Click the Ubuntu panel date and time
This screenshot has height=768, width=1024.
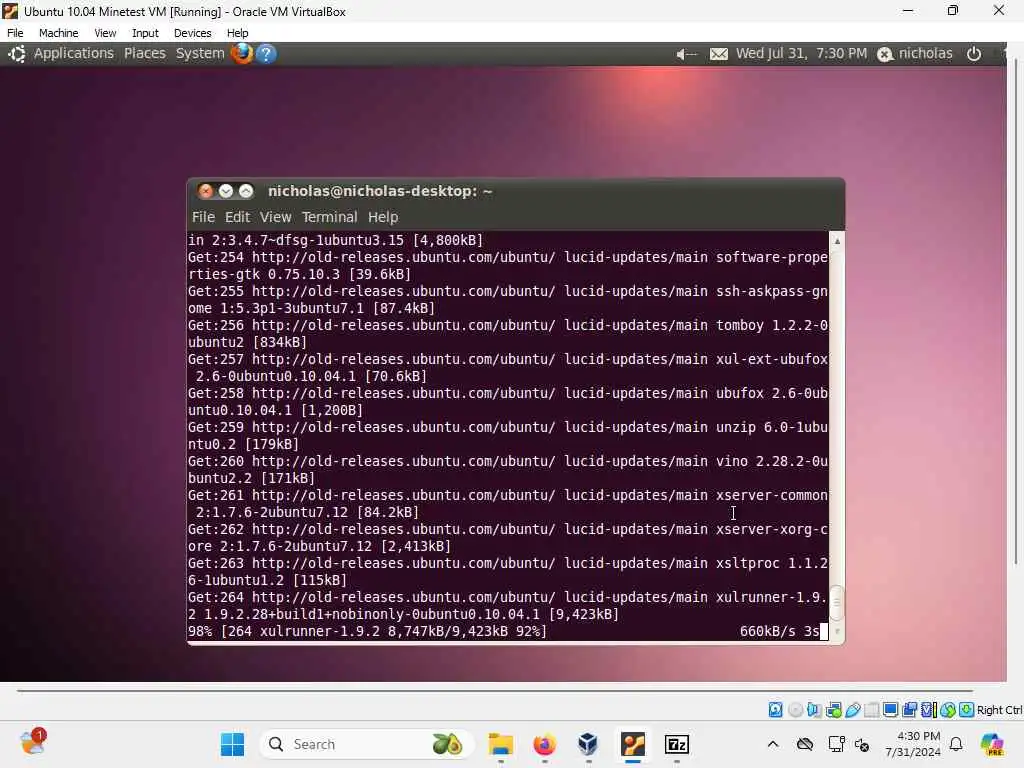point(801,54)
